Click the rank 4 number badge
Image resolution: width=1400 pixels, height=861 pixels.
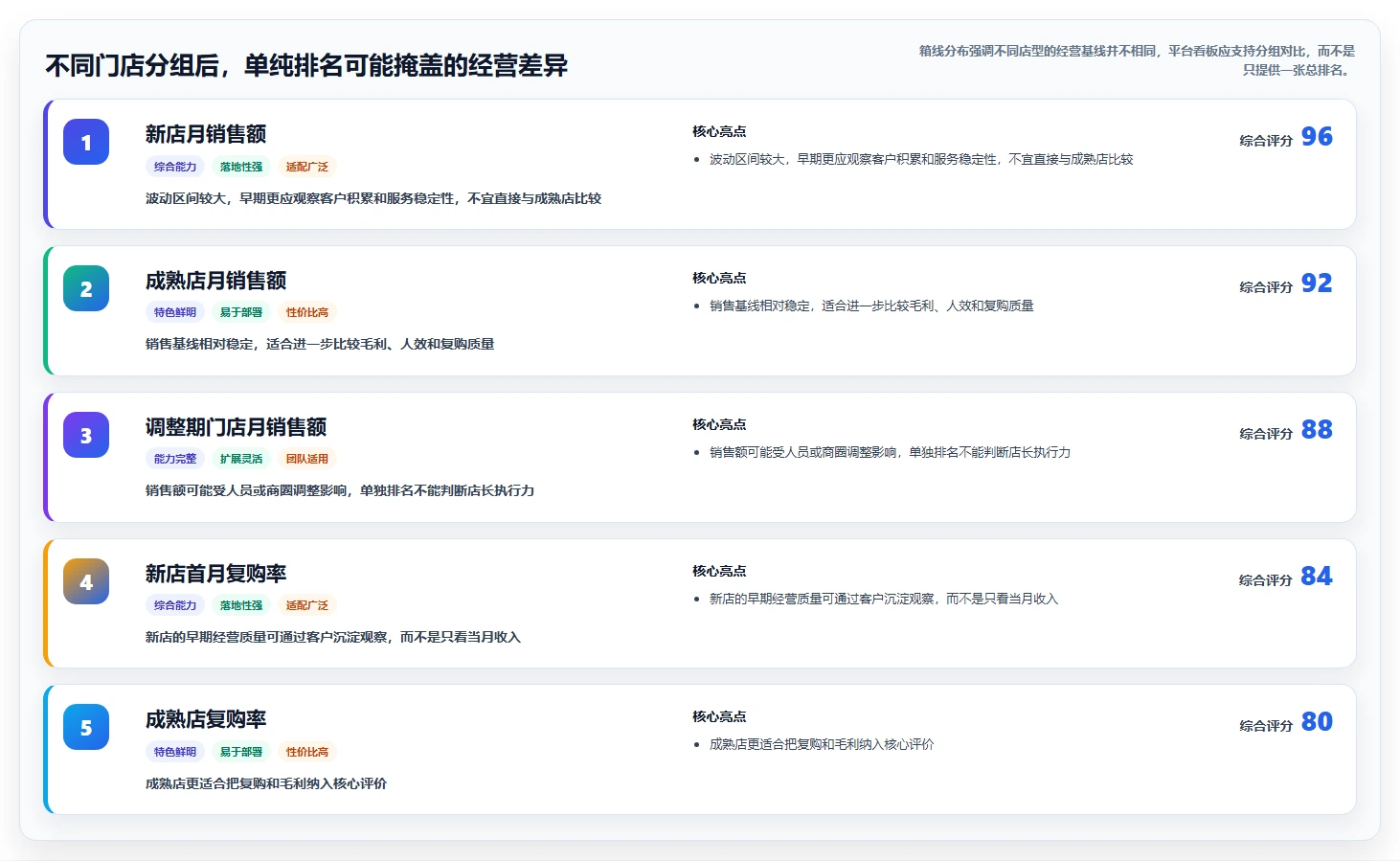(86, 581)
